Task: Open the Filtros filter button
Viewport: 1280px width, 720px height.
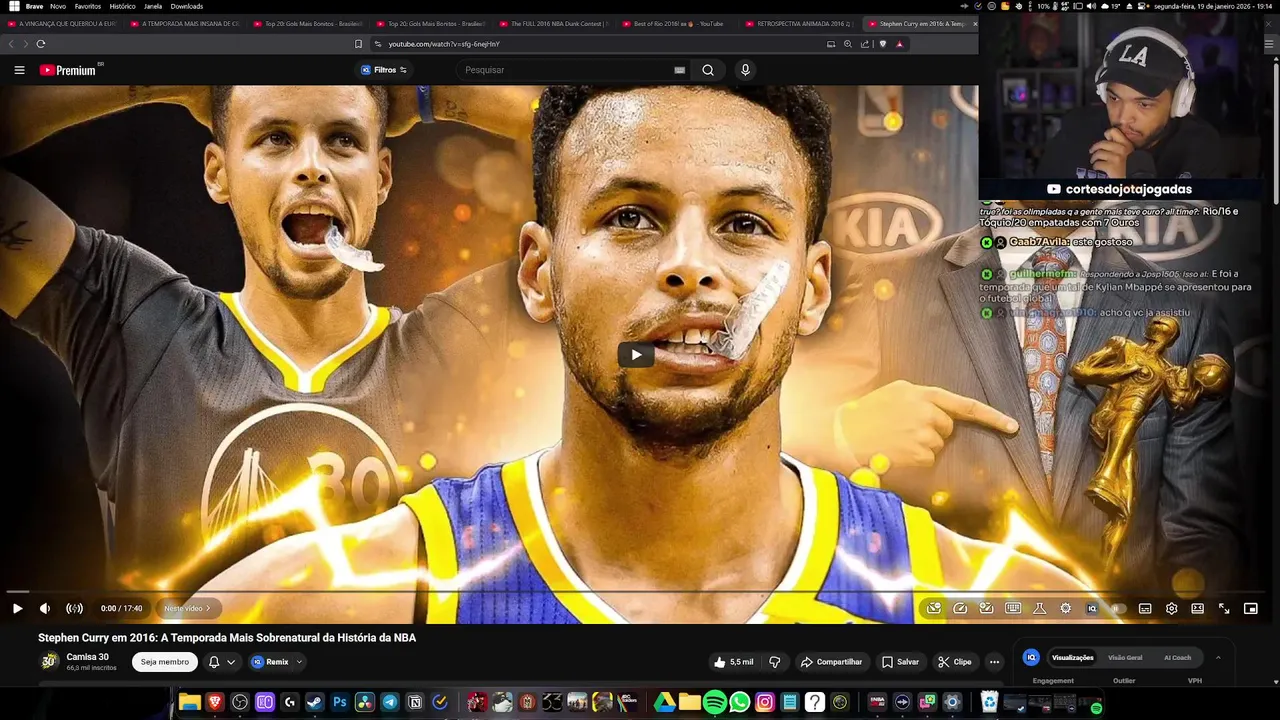Action: click(x=384, y=70)
